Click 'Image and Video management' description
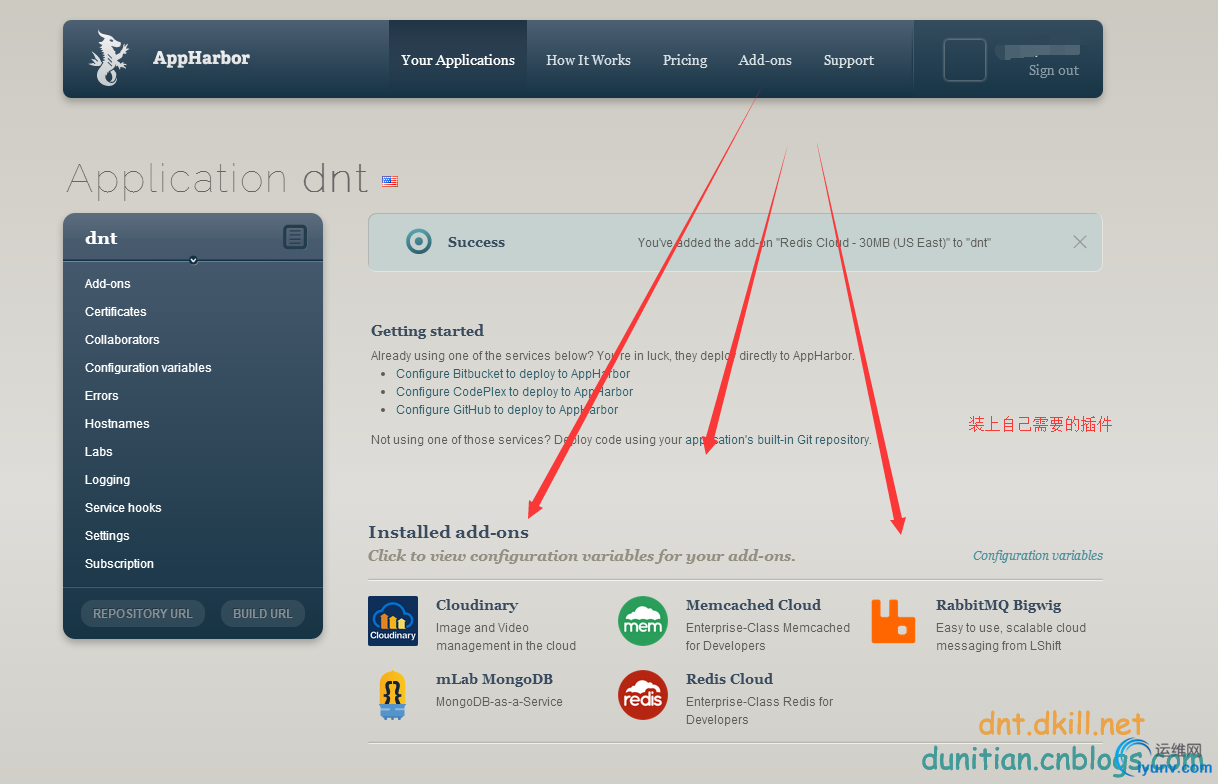1218x784 pixels. (x=506, y=637)
